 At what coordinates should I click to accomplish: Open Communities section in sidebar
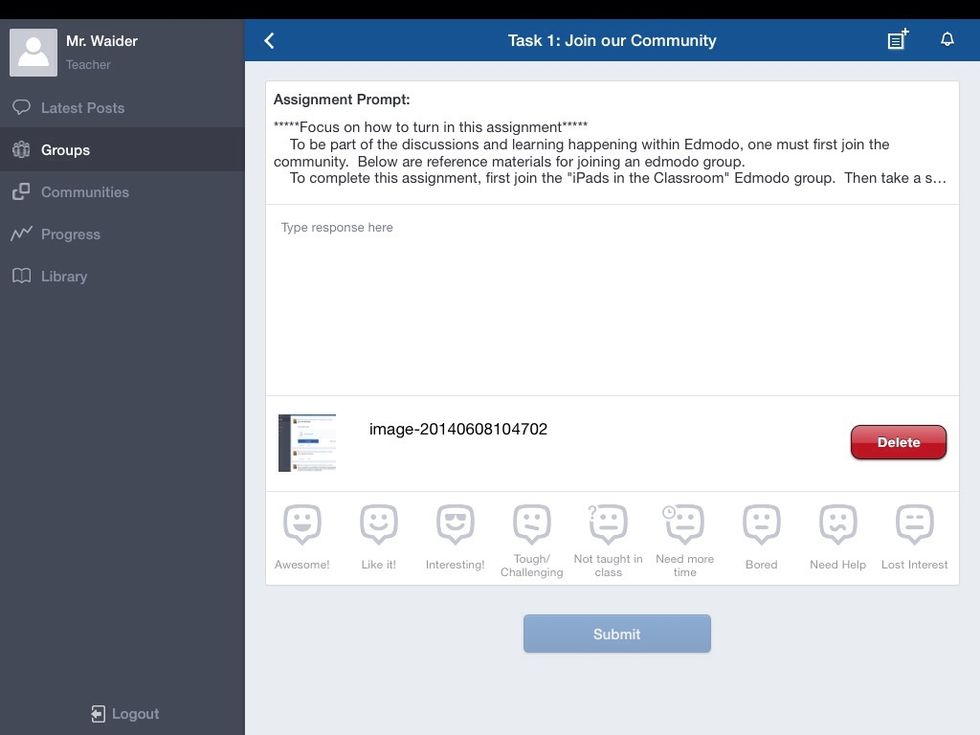pos(85,192)
